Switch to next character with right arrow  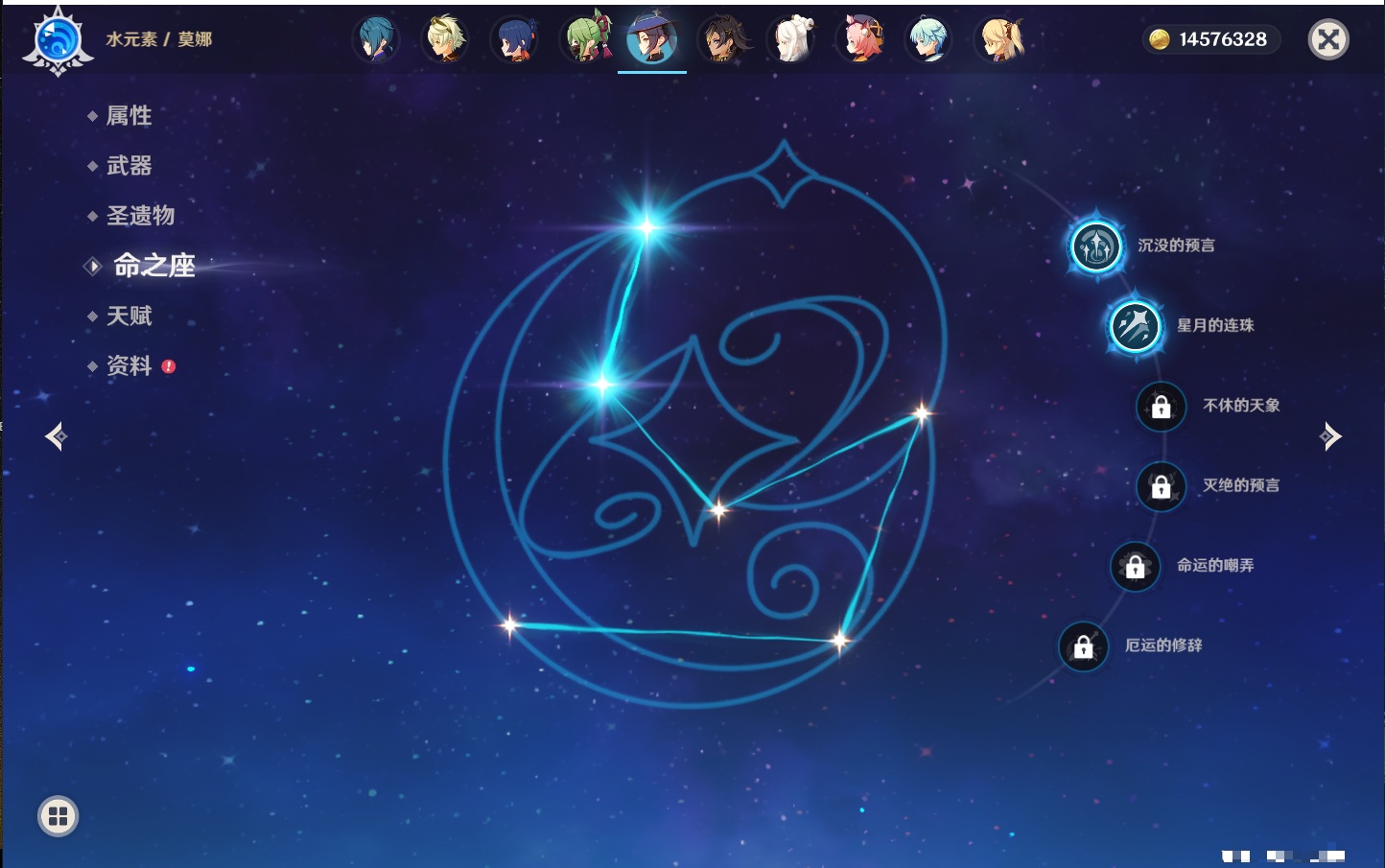click(1330, 436)
